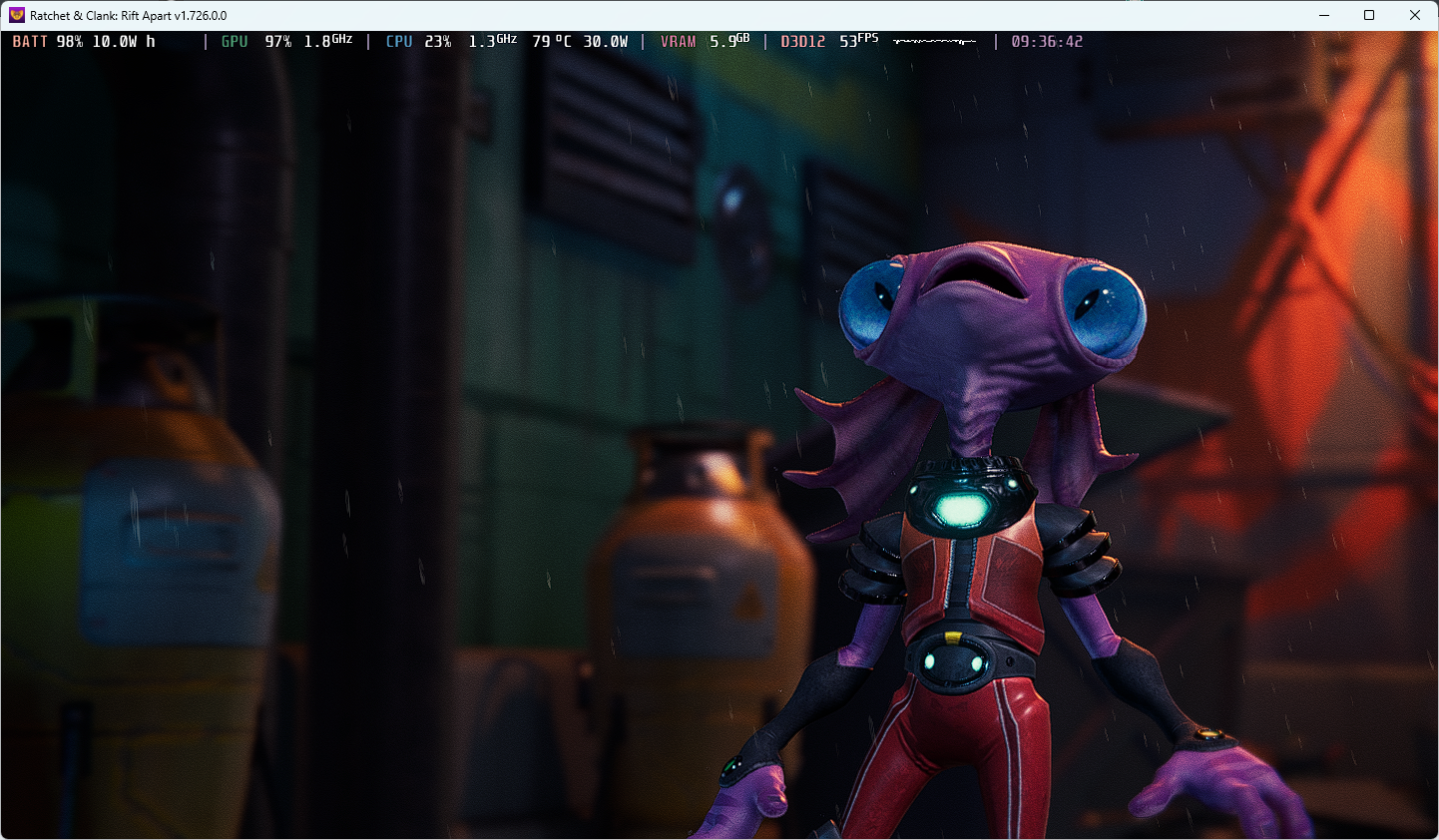Click the Ratchet & Clank app icon in title bar
The height and width of the screenshot is (840, 1439).
[x=17, y=15]
